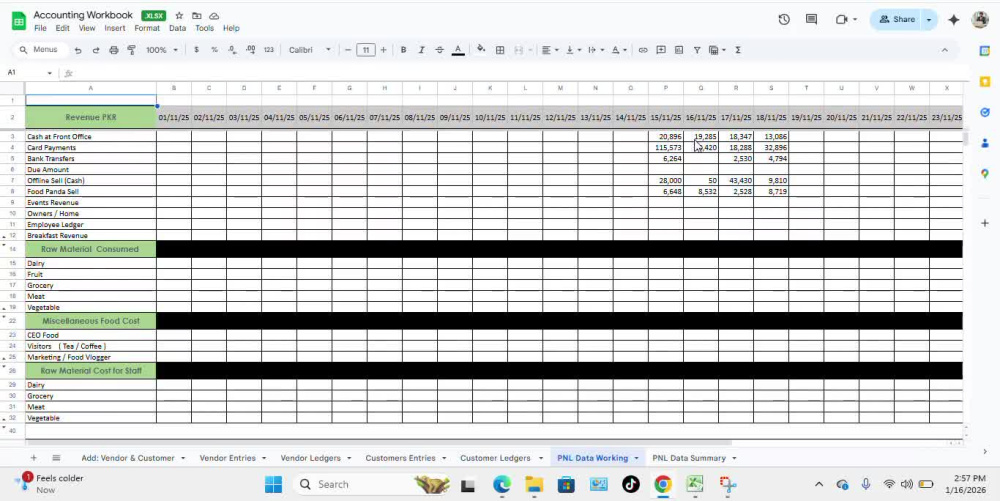Image resolution: width=1000 pixels, height=501 pixels.
Task: Insert function using sigma icon
Action: coord(738,50)
